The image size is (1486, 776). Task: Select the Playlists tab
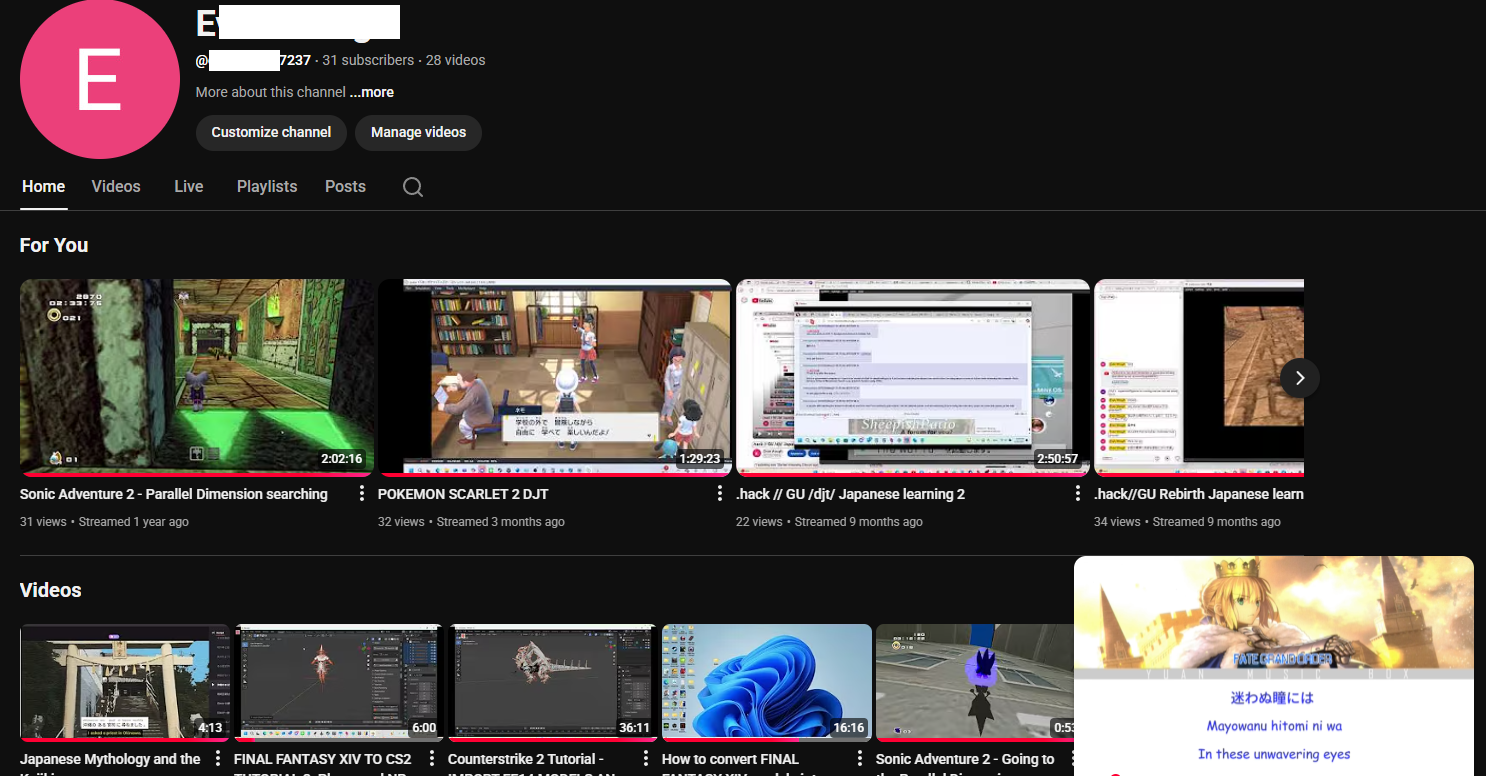click(x=267, y=187)
